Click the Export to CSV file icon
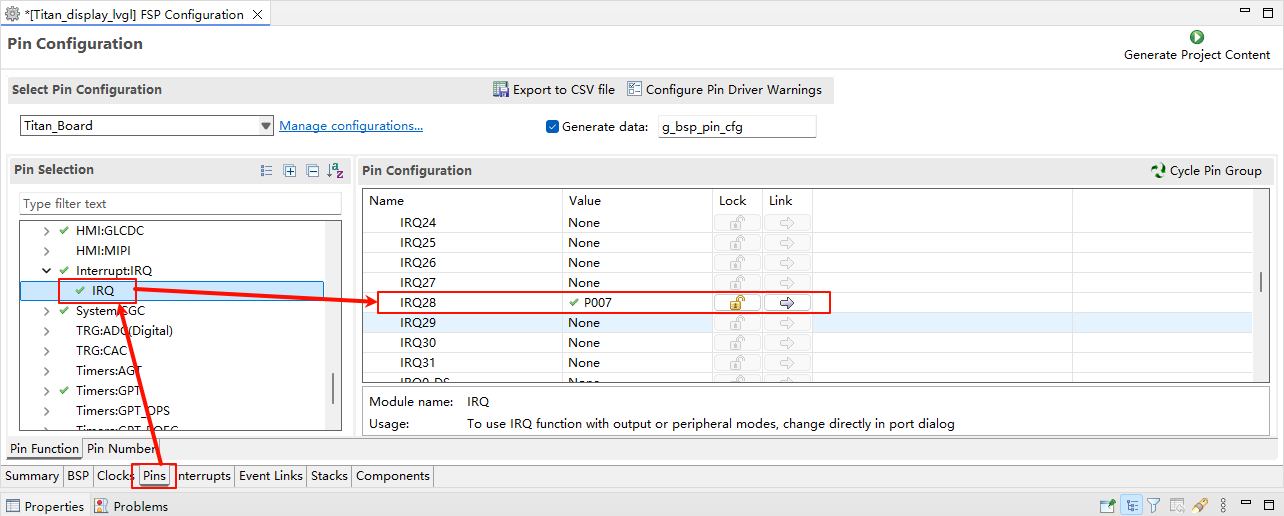The width and height of the screenshot is (1284, 516). [501, 90]
